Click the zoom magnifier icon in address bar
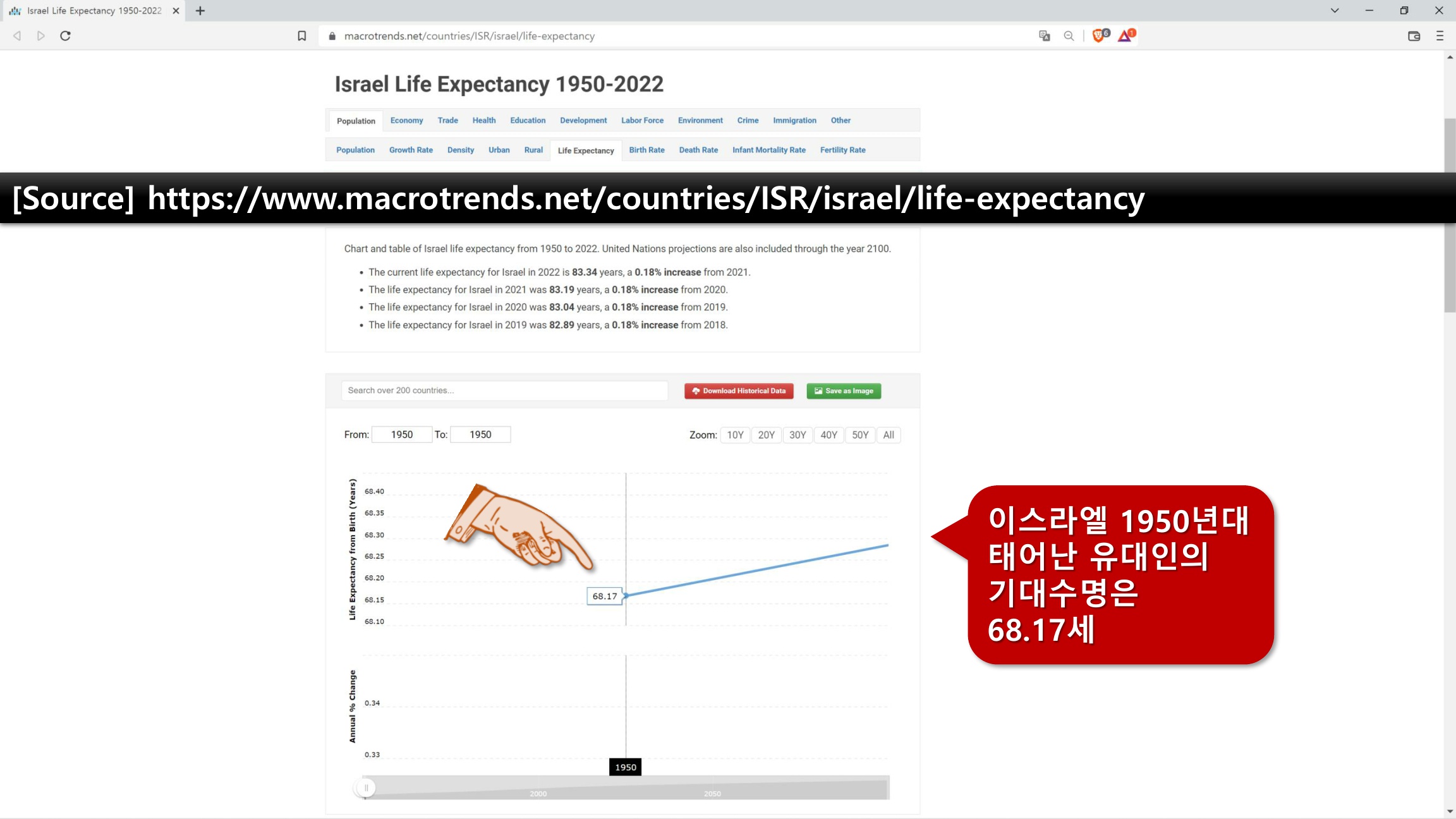Screen dimensions: 1456x819 (x=1069, y=36)
